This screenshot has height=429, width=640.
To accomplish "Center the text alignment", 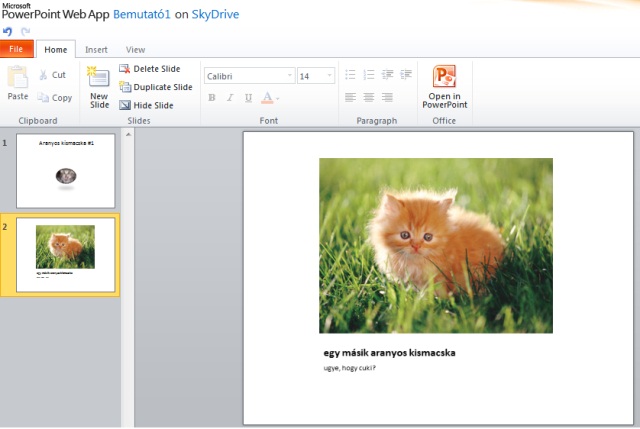I will click(369, 97).
